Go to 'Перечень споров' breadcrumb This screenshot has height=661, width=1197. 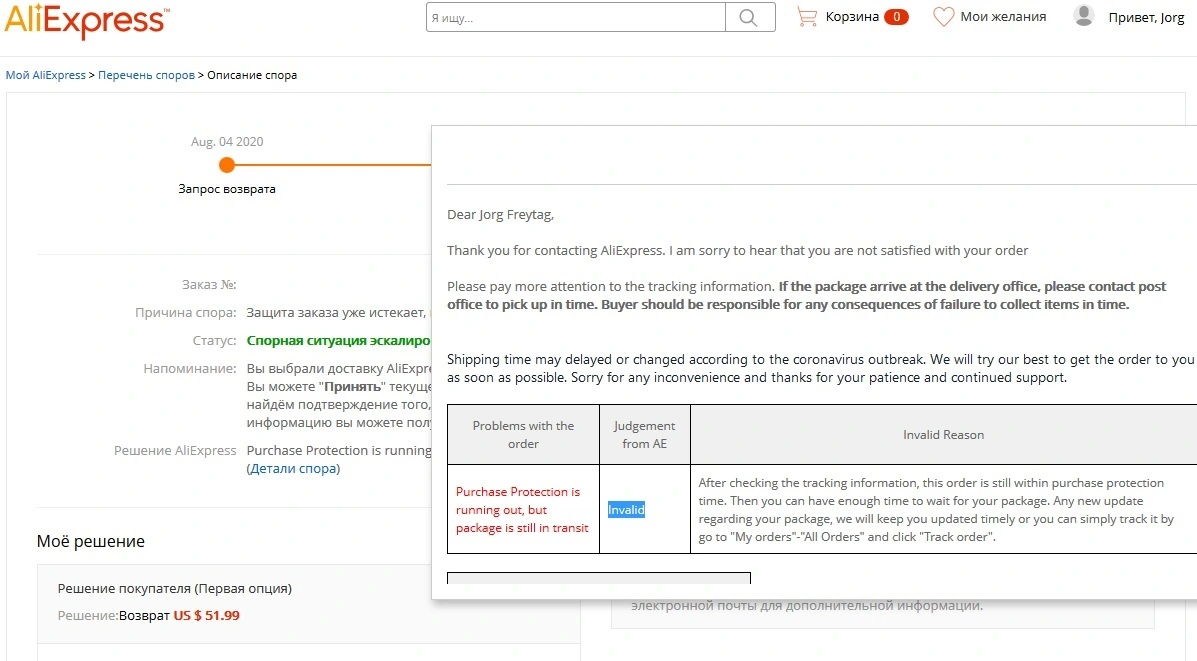(x=147, y=75)
